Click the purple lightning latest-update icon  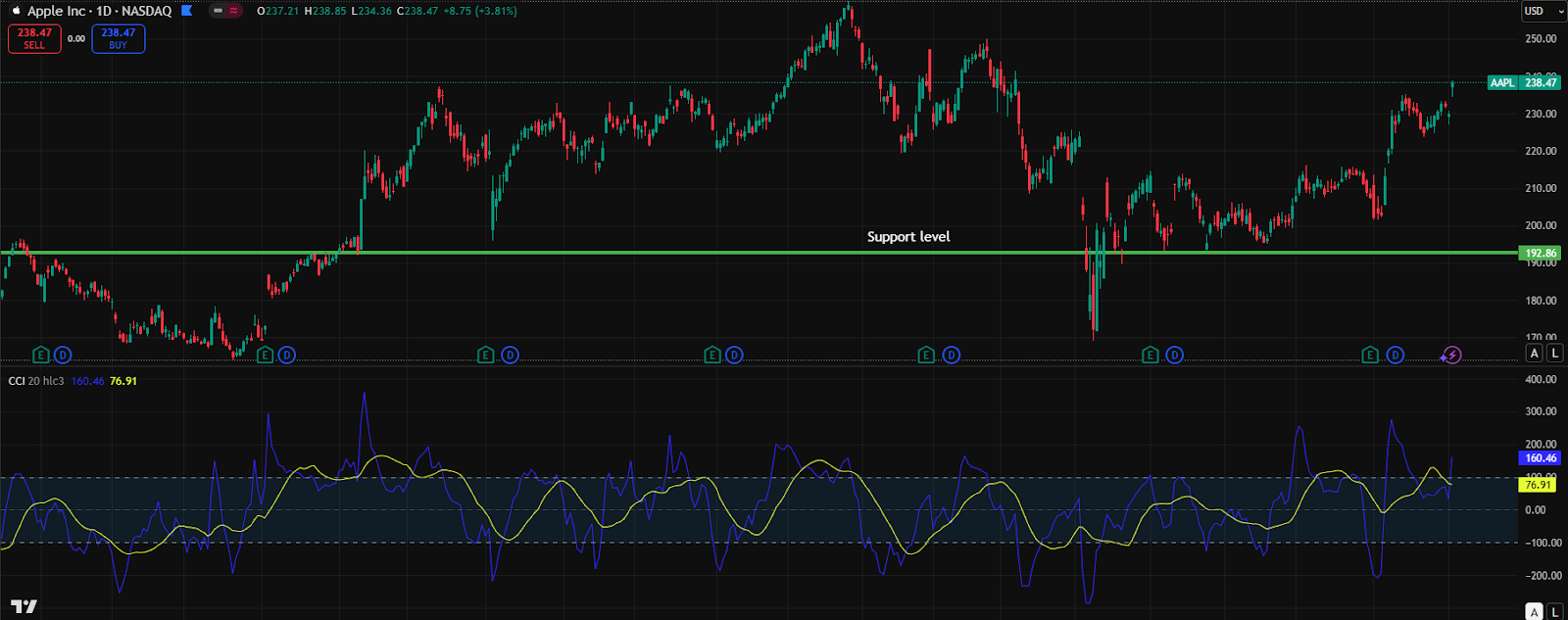coord(1451,356)
